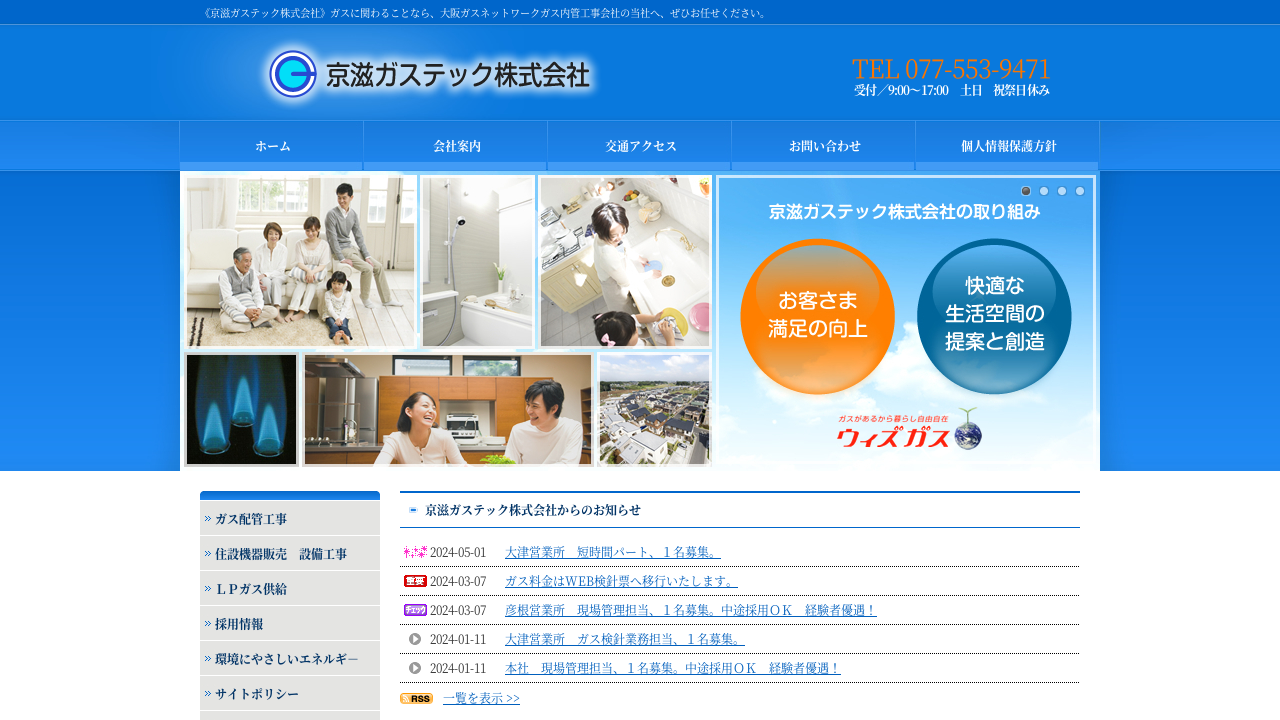Click the pink icon beside 2024-05-01 news

(x=415, y=553)
